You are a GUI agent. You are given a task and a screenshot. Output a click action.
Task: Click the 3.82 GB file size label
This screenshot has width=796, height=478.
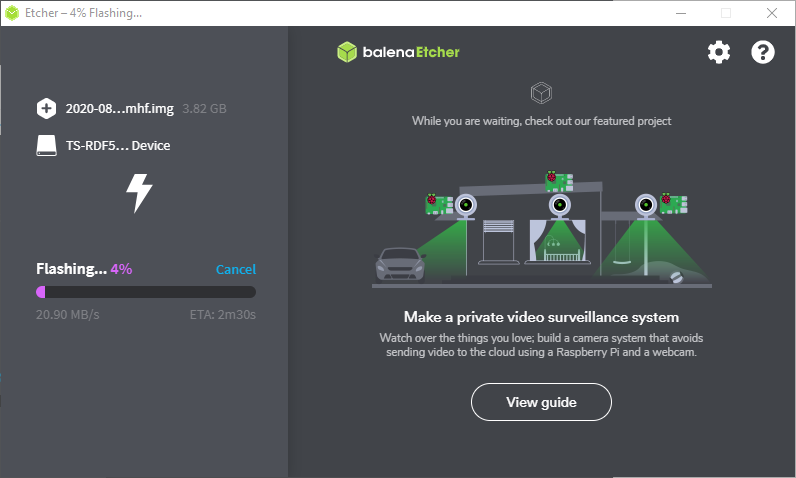click(x=204, y=109)
